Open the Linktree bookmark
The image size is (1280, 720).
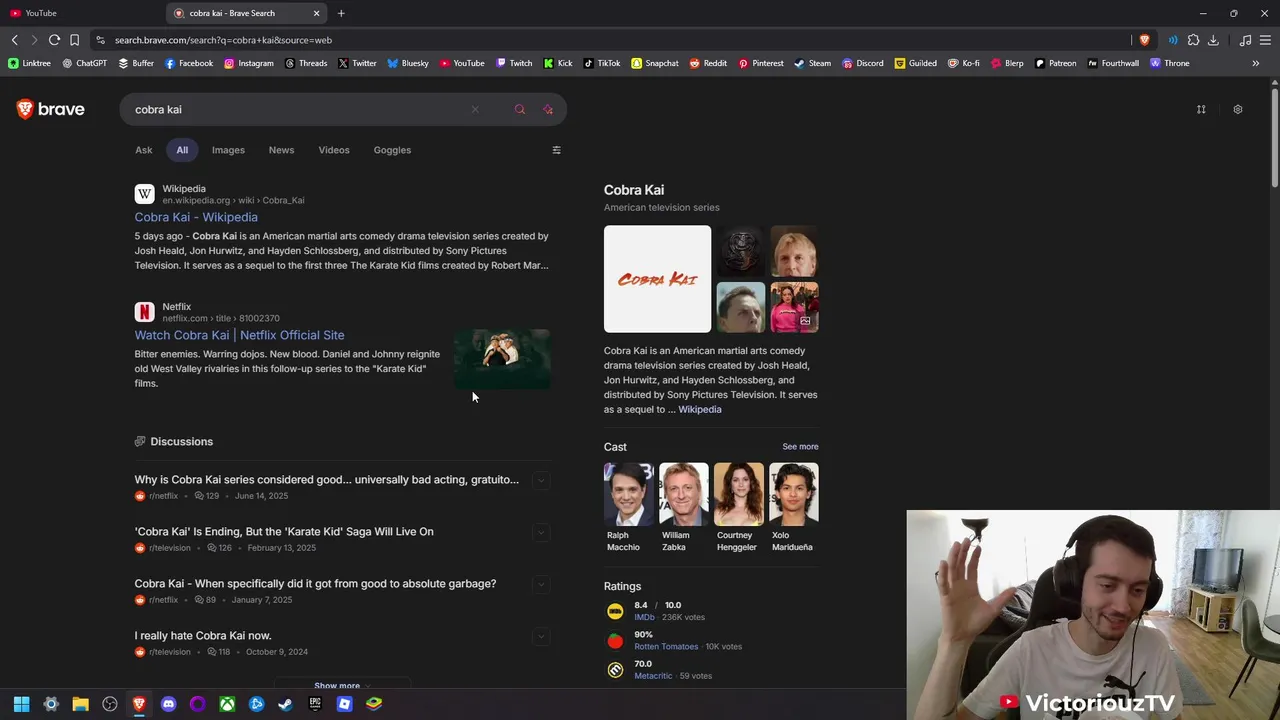[29, 63]
